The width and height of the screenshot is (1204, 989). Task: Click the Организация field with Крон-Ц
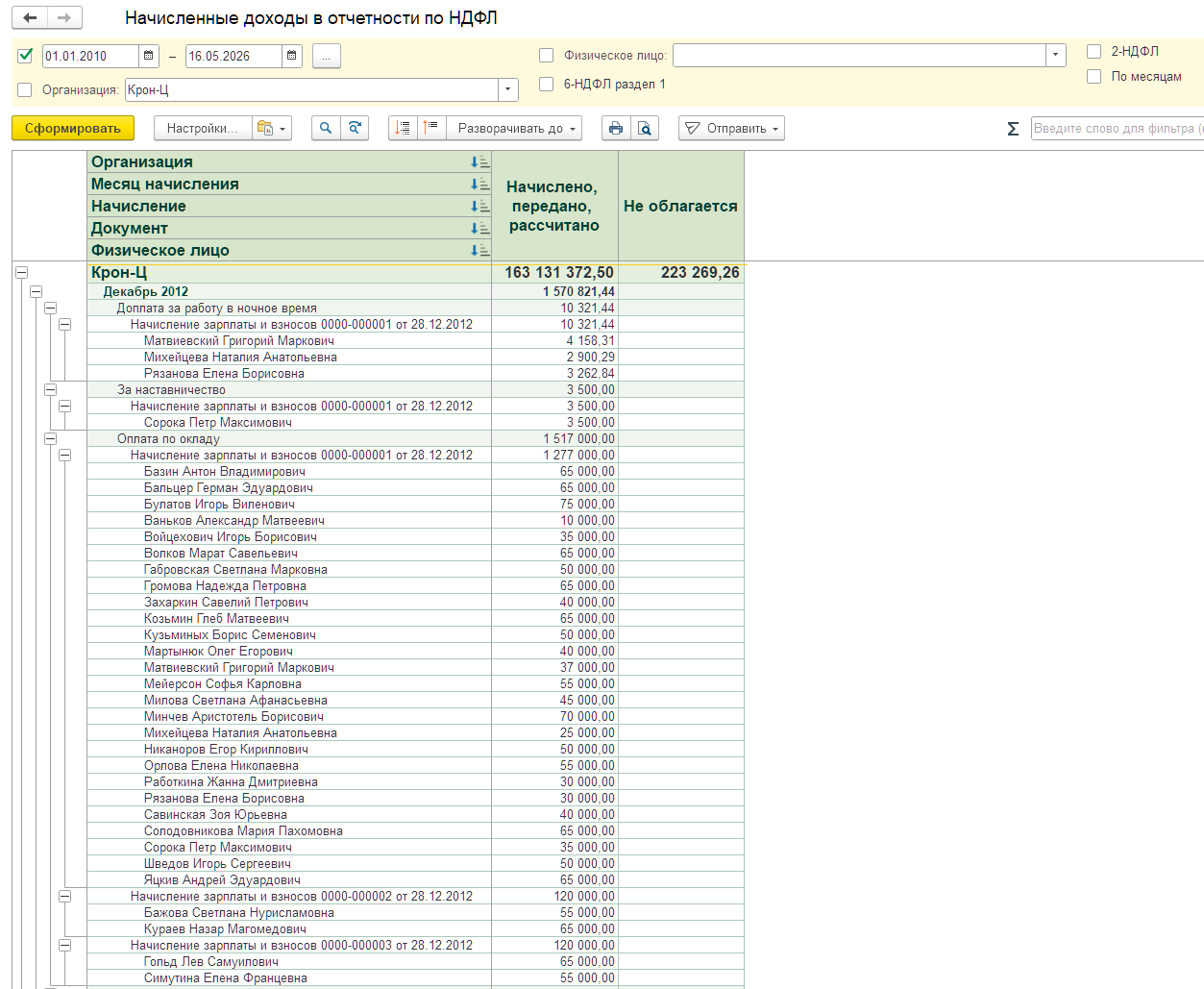click(x=312, y=89)
